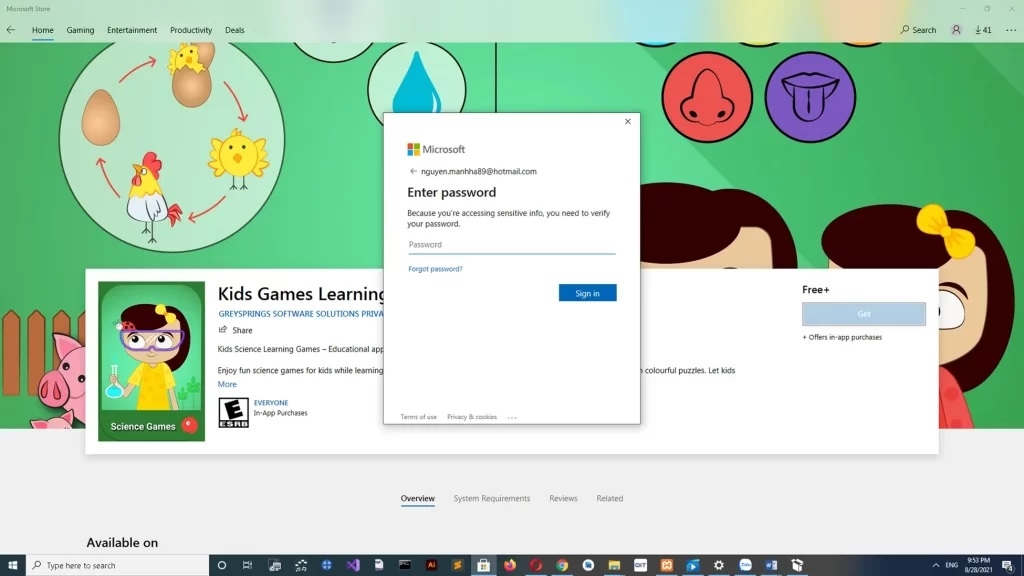The image size is (1024, 576).
Task: Open Cortana circle in taskbar
Action: 221,565
